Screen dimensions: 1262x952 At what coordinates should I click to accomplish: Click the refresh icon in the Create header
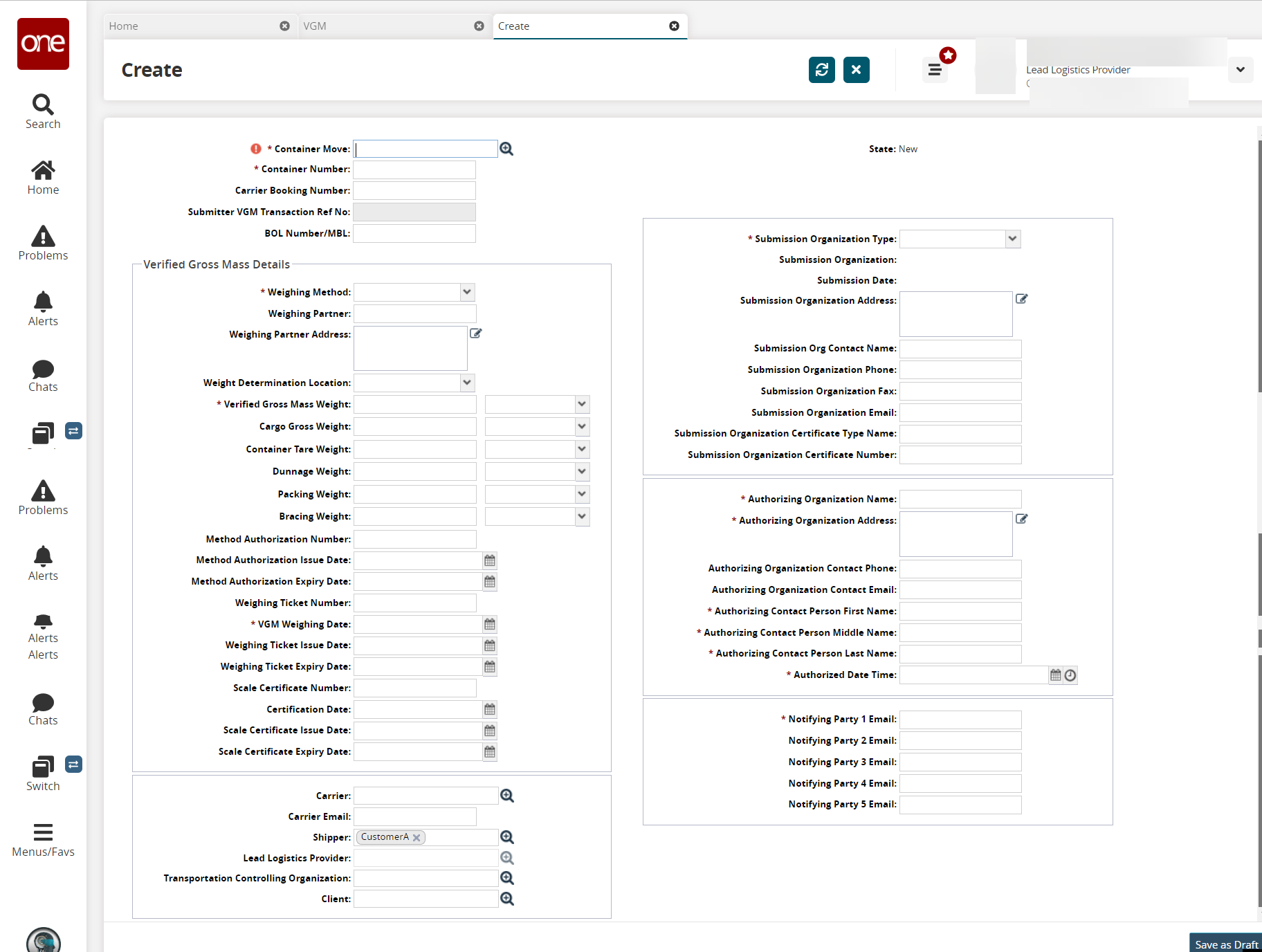pyautogui.click(x=821, y=70)
